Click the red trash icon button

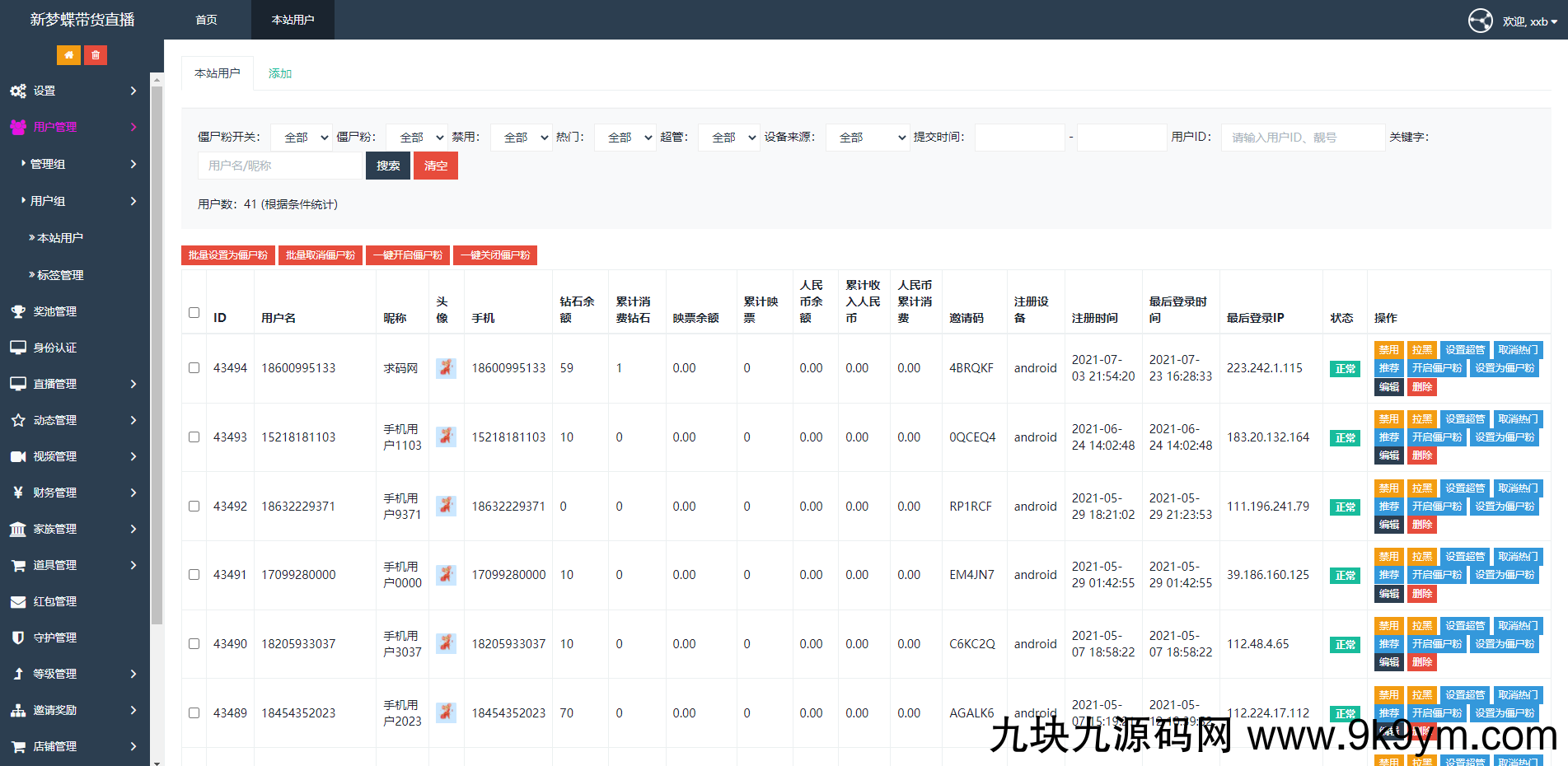tap(96, 55)
